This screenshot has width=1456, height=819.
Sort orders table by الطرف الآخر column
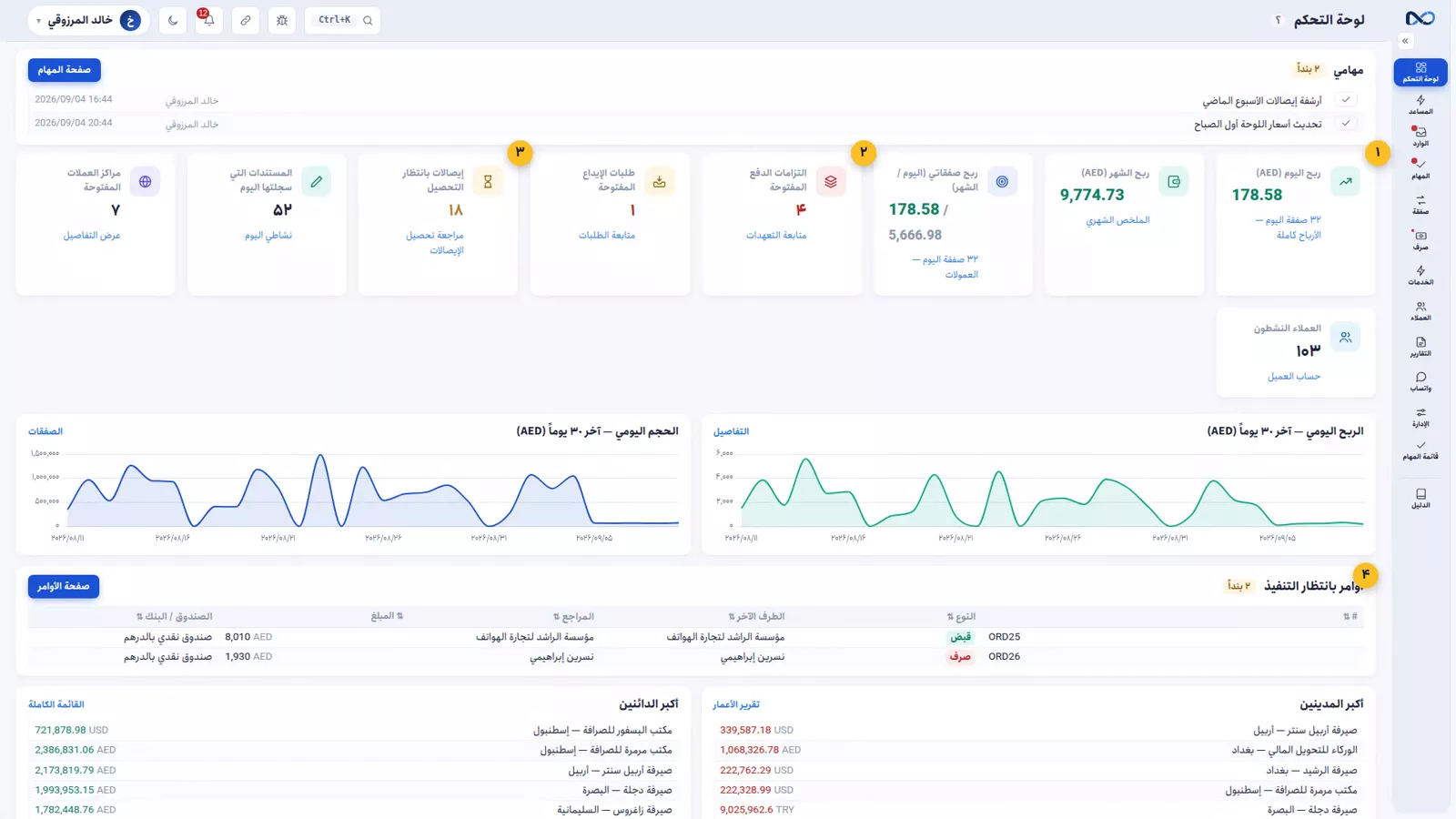click(x=756, y=617)
